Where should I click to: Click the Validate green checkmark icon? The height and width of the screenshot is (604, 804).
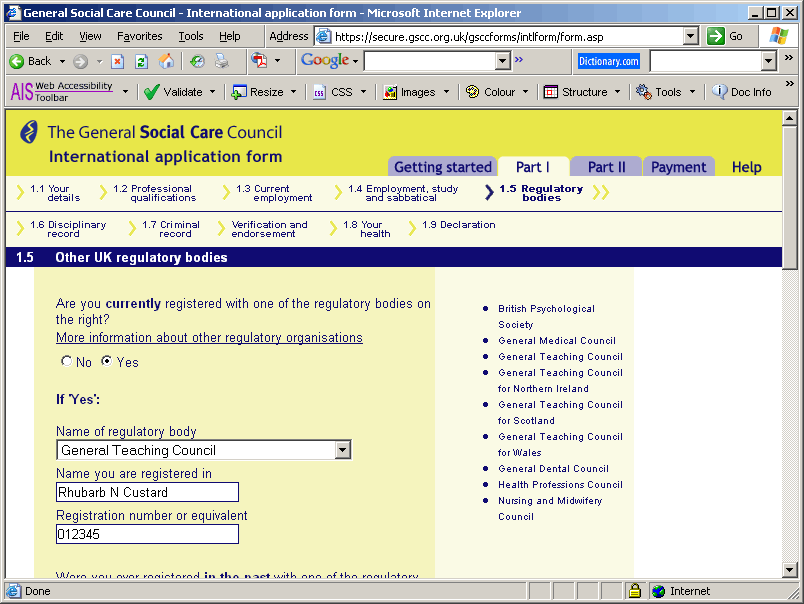152,92
